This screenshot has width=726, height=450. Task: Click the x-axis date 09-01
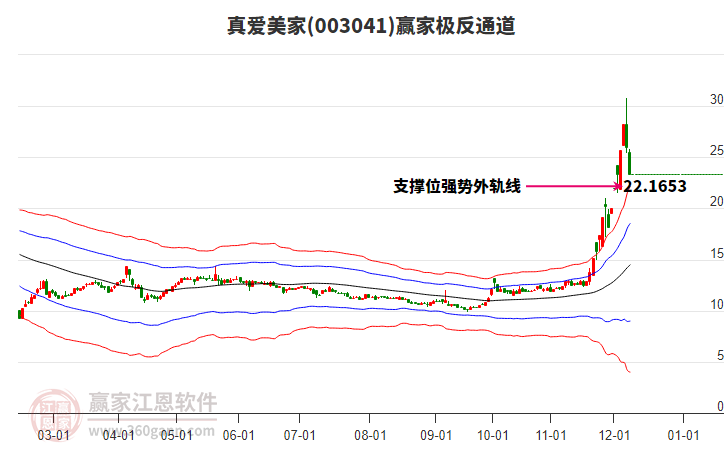pos(436,435)
